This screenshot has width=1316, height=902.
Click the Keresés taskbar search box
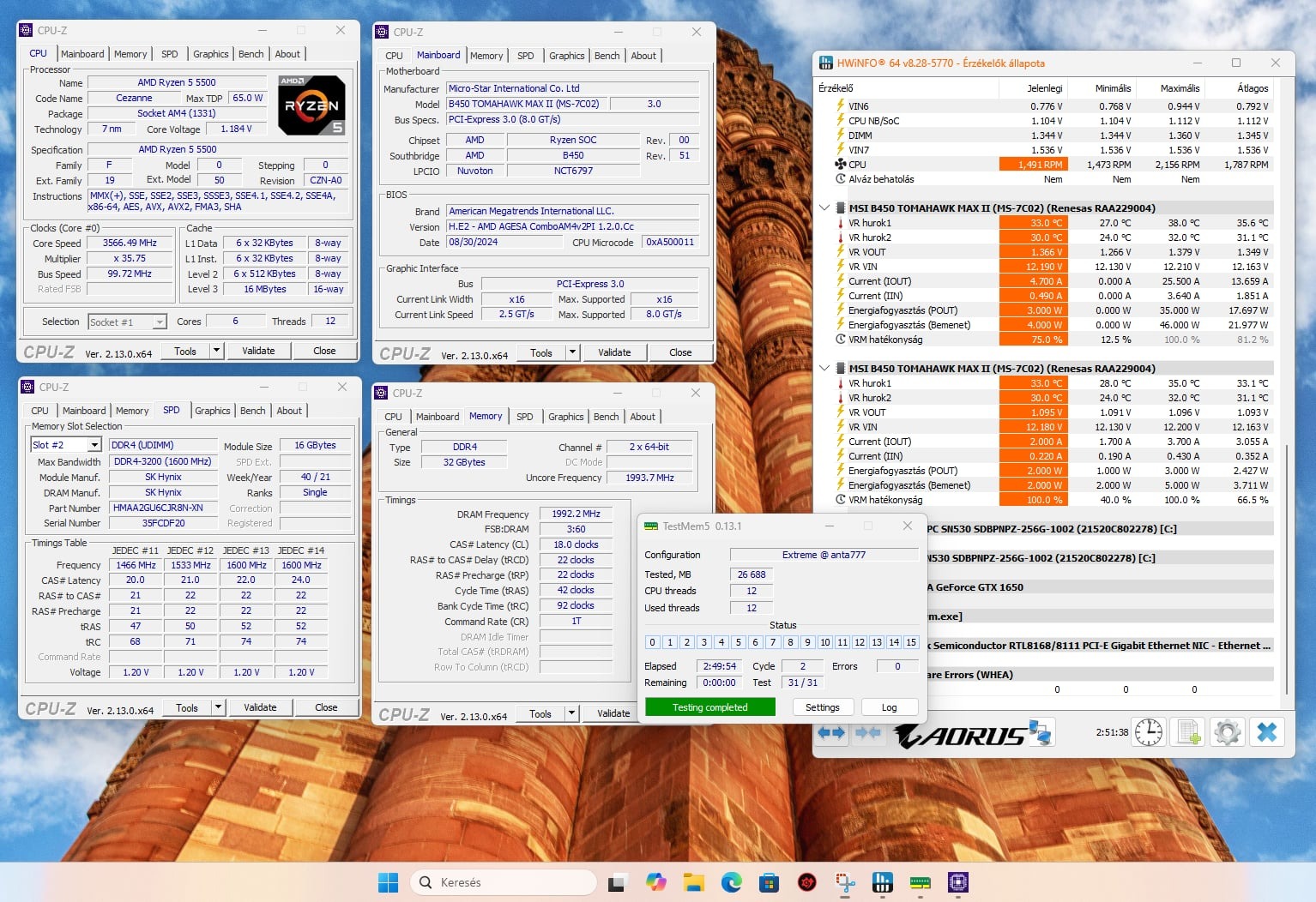(x=504, y=882)
